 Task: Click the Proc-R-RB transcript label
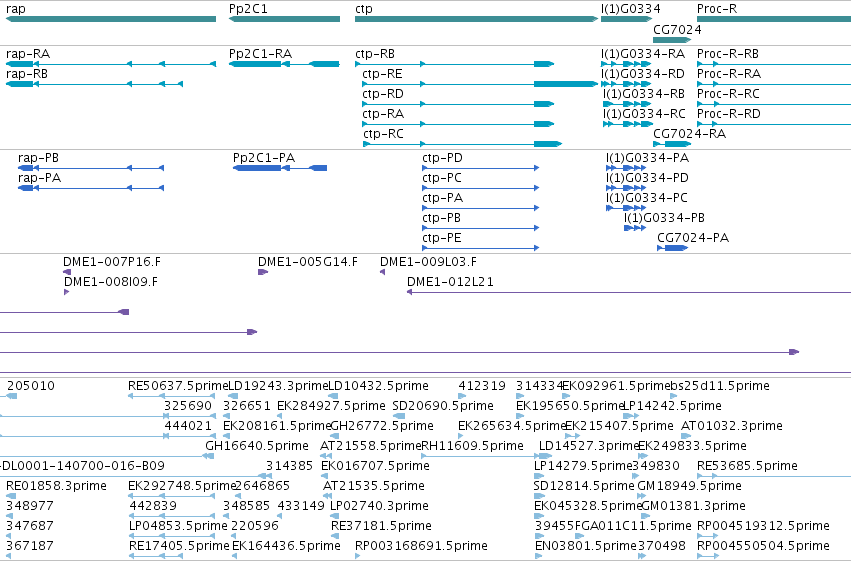tap(728, 54)
